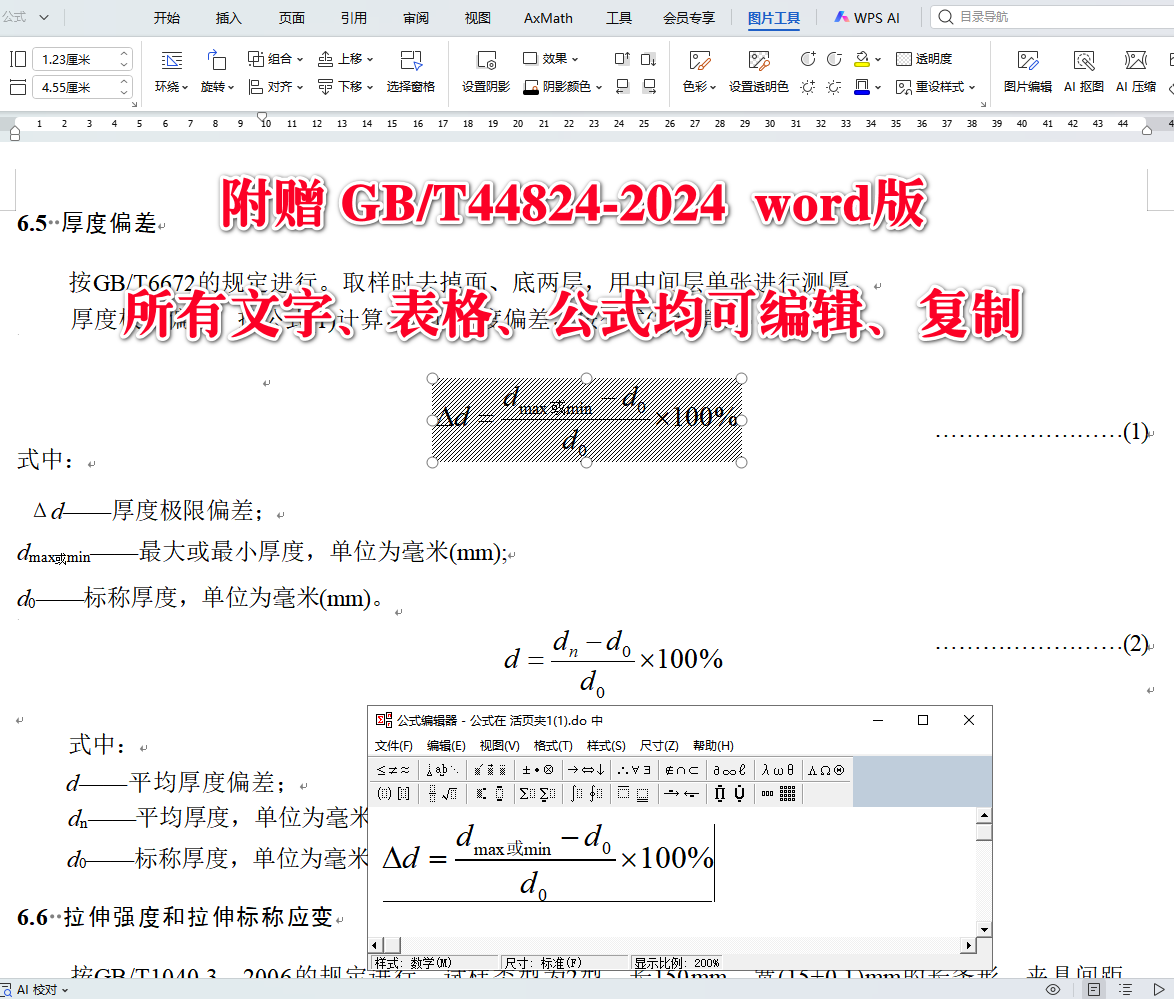Open the 色彩 color adjustment dropdown
Image resolution: width=1174 pixels, height=999 pixels.
click(x=699, y=86)
